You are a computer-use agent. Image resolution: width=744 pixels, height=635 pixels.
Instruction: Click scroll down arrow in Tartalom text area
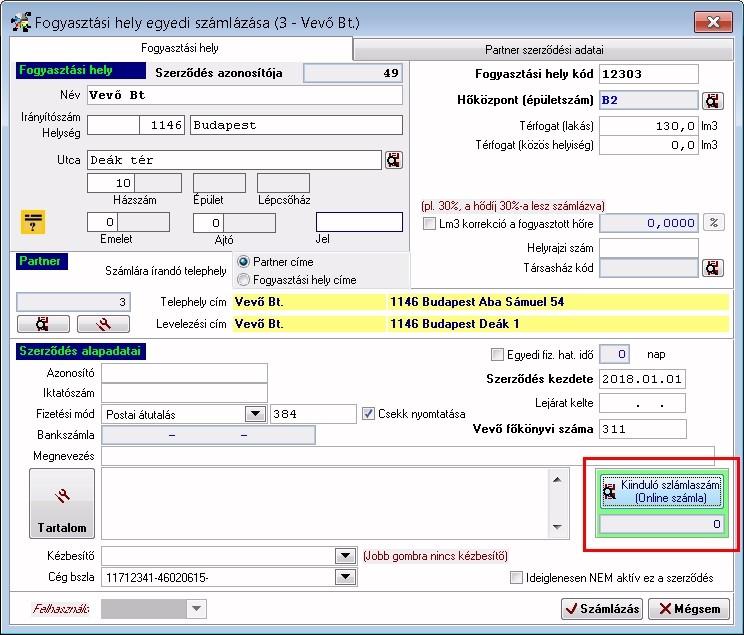(558, 527)
